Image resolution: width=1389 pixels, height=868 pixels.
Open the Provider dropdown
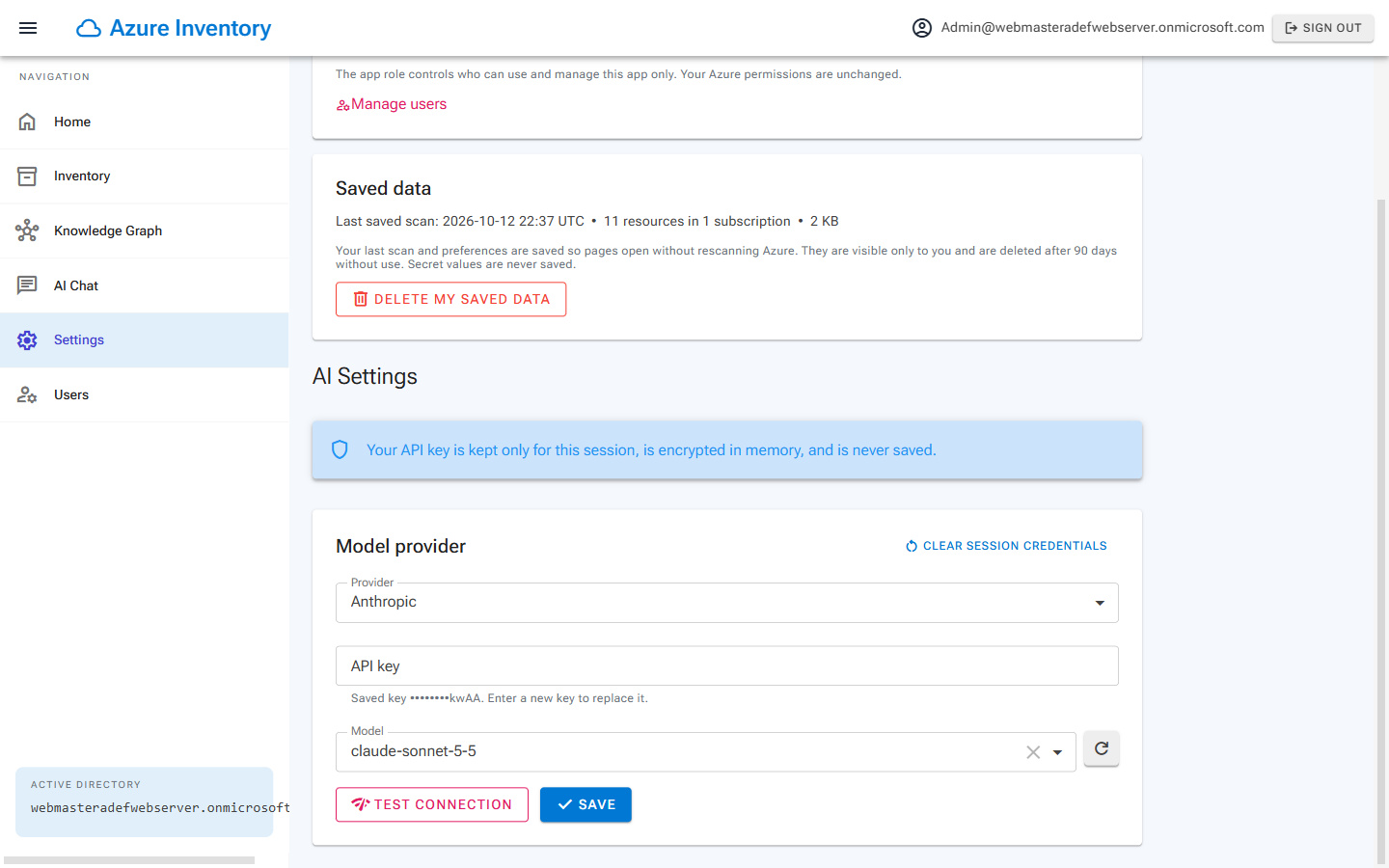727,603
